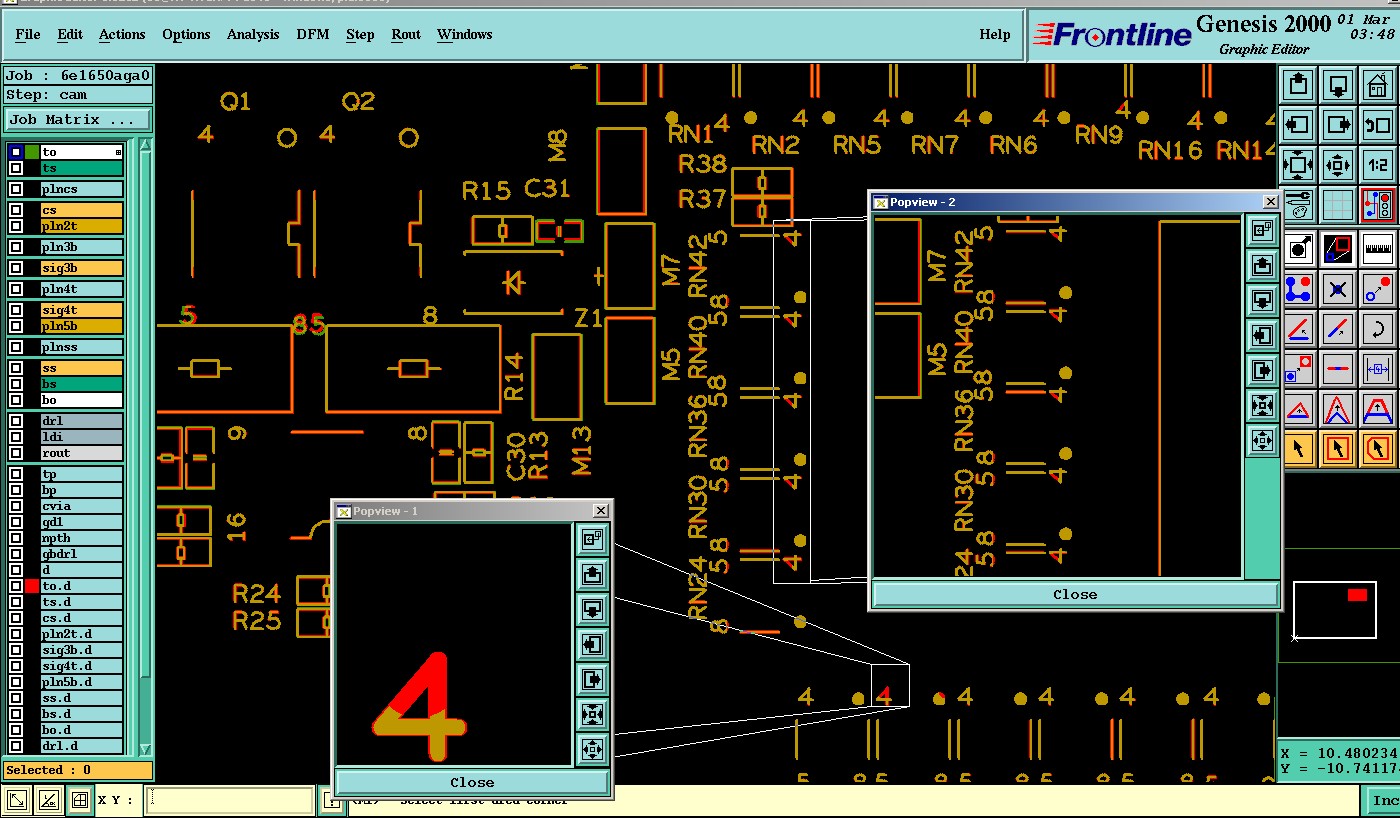Toggle the grid display icon
Screen dimensions: 1400x818
[x=1338, y=206]
